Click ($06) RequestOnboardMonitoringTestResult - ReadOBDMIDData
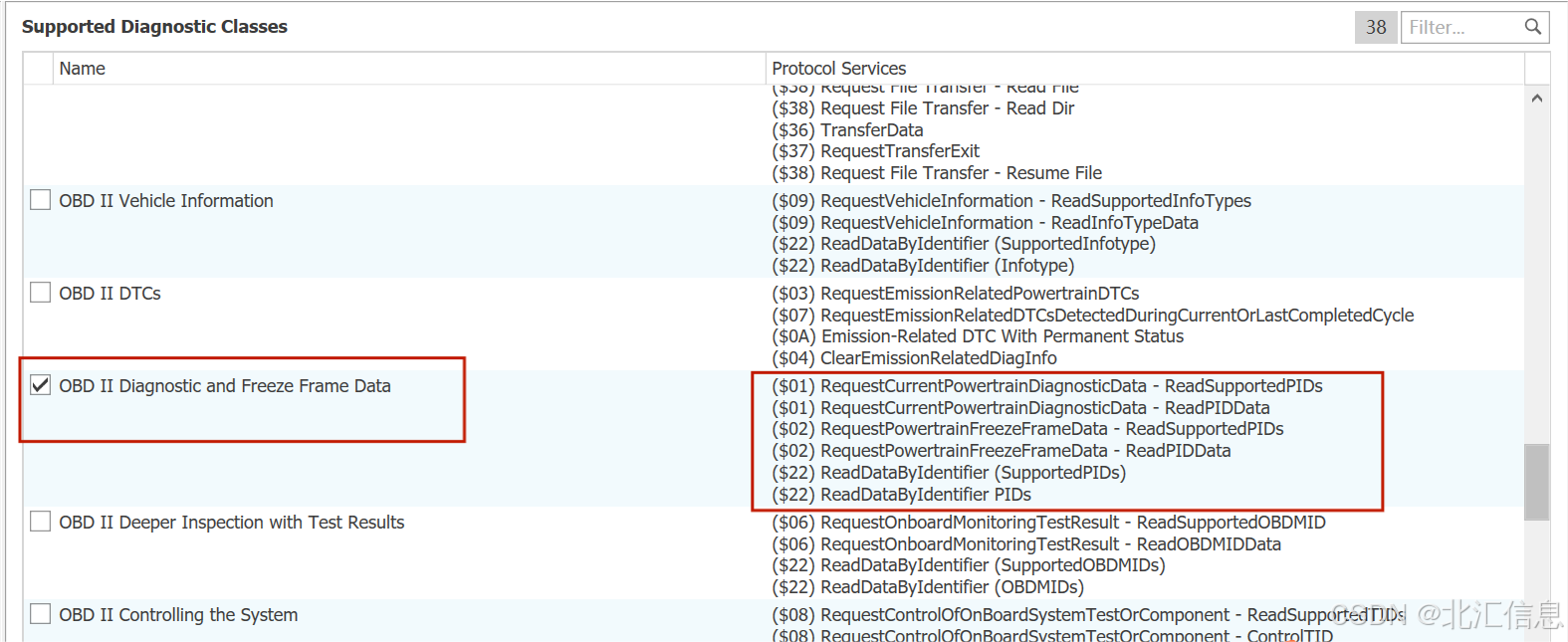The height and width of the screenshot is (642, 1568). [x=1026, y=544]
